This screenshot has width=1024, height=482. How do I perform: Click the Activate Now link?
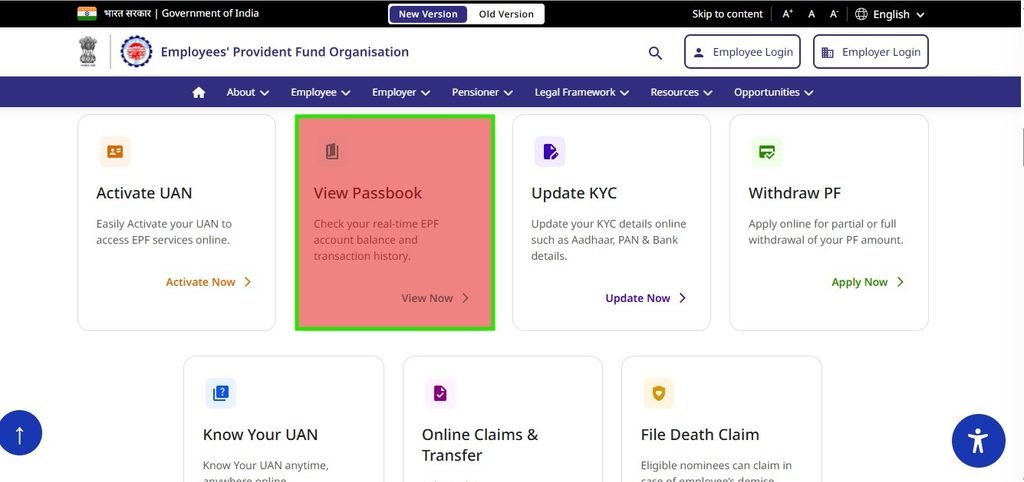point(208,282)
